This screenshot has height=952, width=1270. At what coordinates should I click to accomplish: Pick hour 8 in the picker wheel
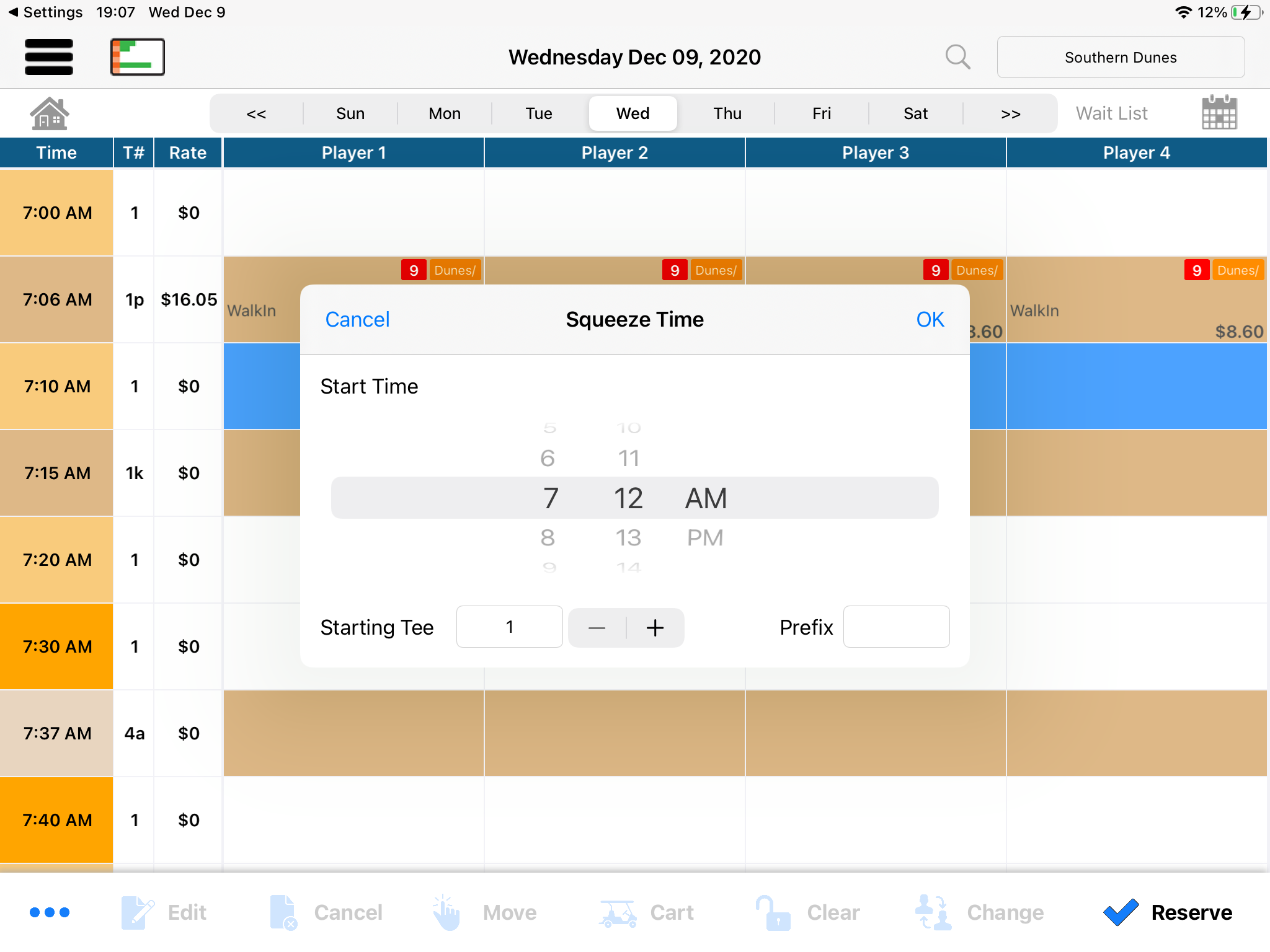pyautogui.click(x=548, y=537)
